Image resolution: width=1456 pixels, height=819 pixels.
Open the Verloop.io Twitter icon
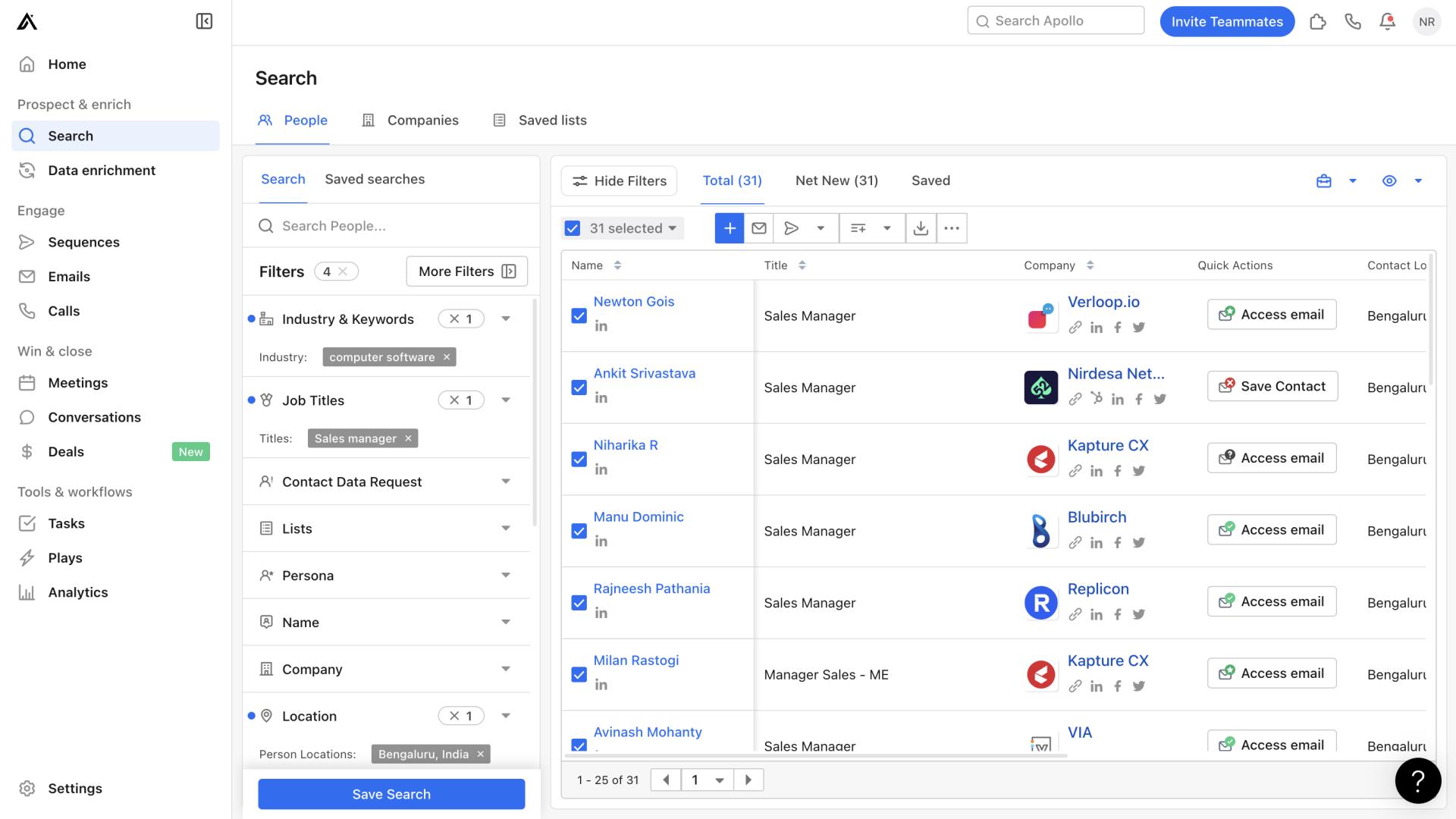(x=1139, y=328)
